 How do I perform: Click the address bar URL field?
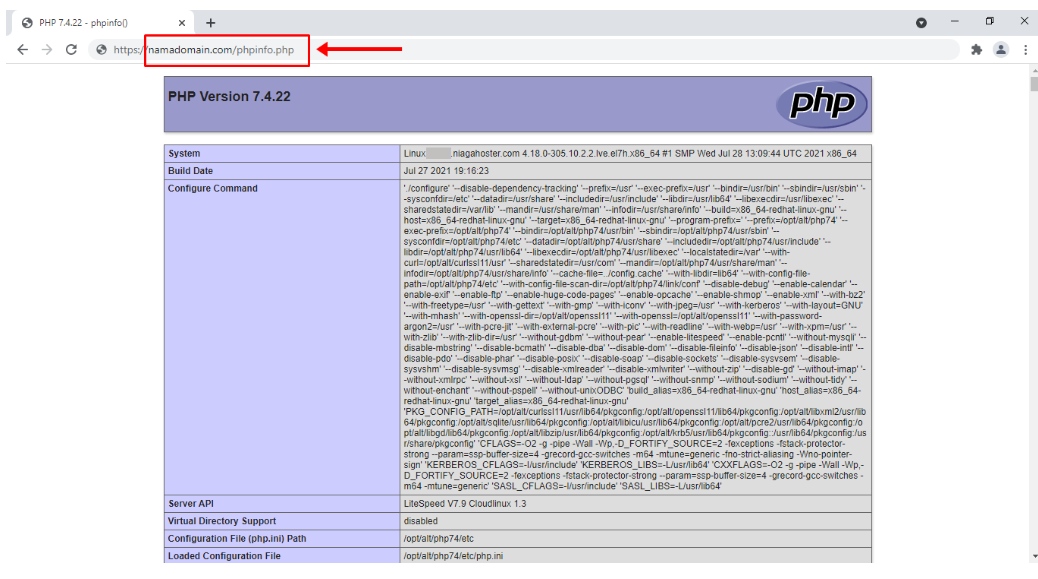click(523, 50)
